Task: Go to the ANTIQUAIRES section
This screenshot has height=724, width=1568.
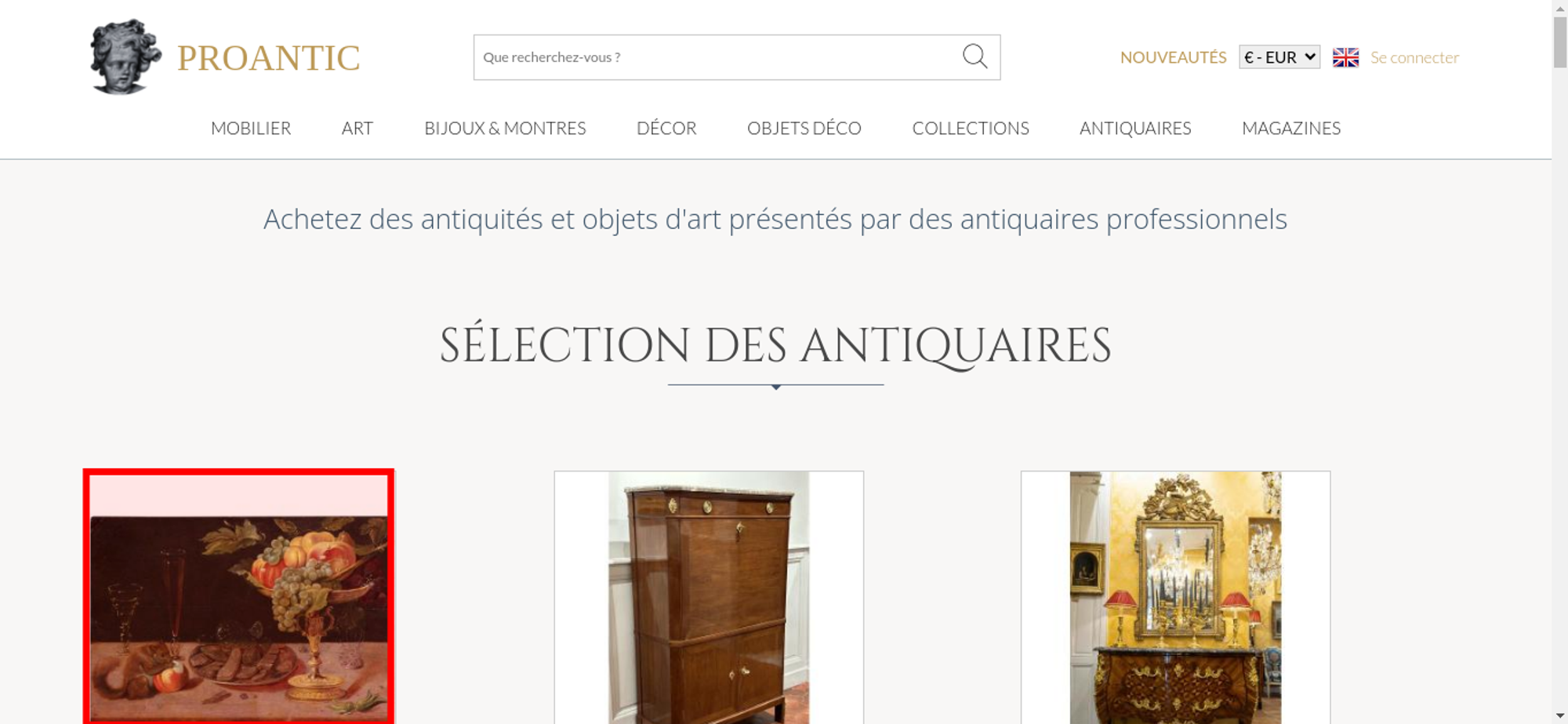Action: (1135, 128)
